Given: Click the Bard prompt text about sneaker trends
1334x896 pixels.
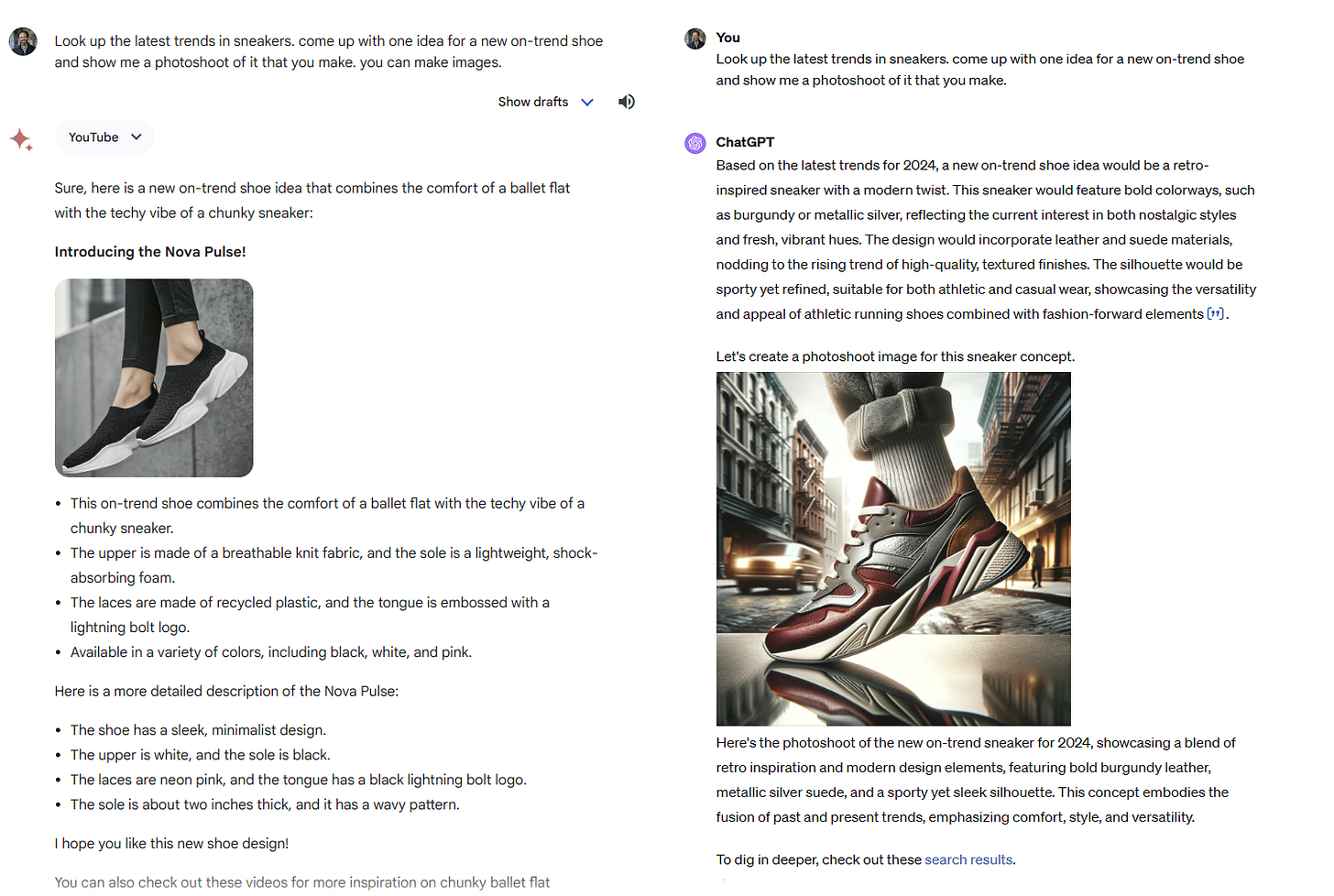Looking at the screenshot, I should pyautogui.click(x=329, y=51).
